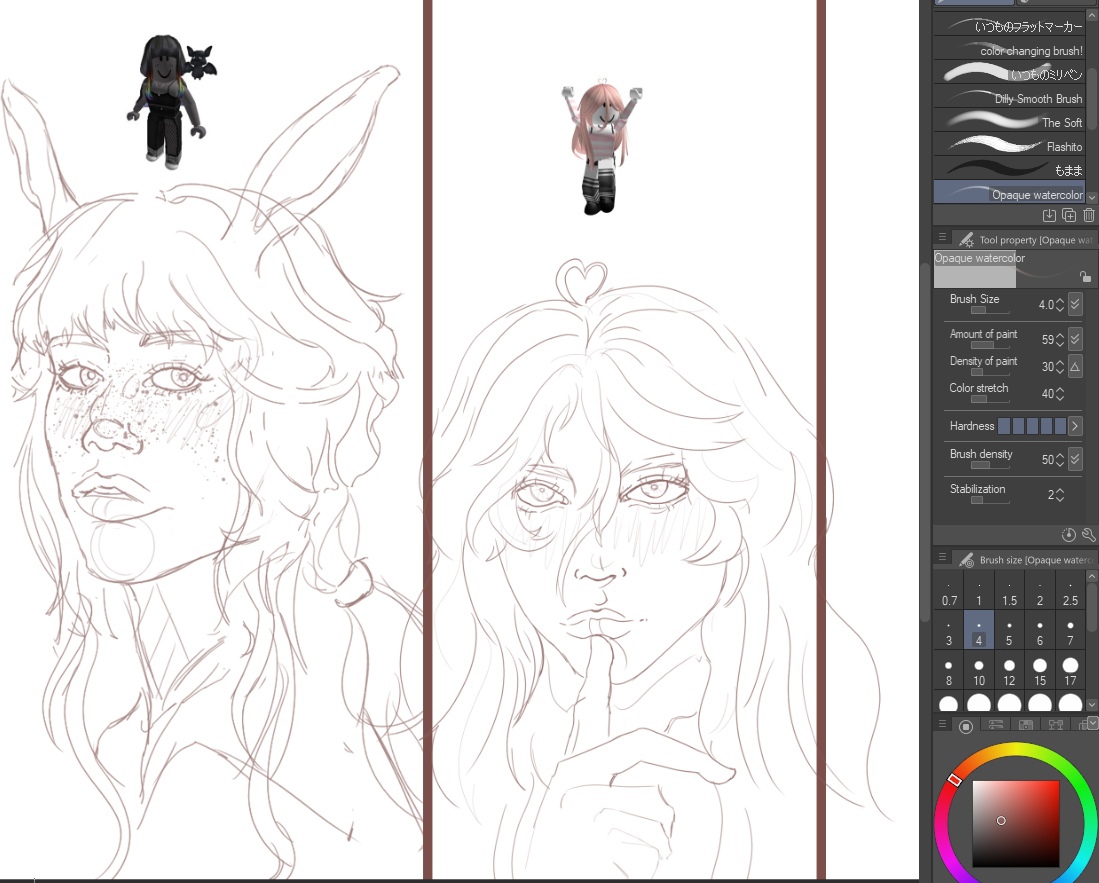The width and height of the screenshot is (1099, 883).
Task: Choose brush size preset 5
Action: 1009,631
